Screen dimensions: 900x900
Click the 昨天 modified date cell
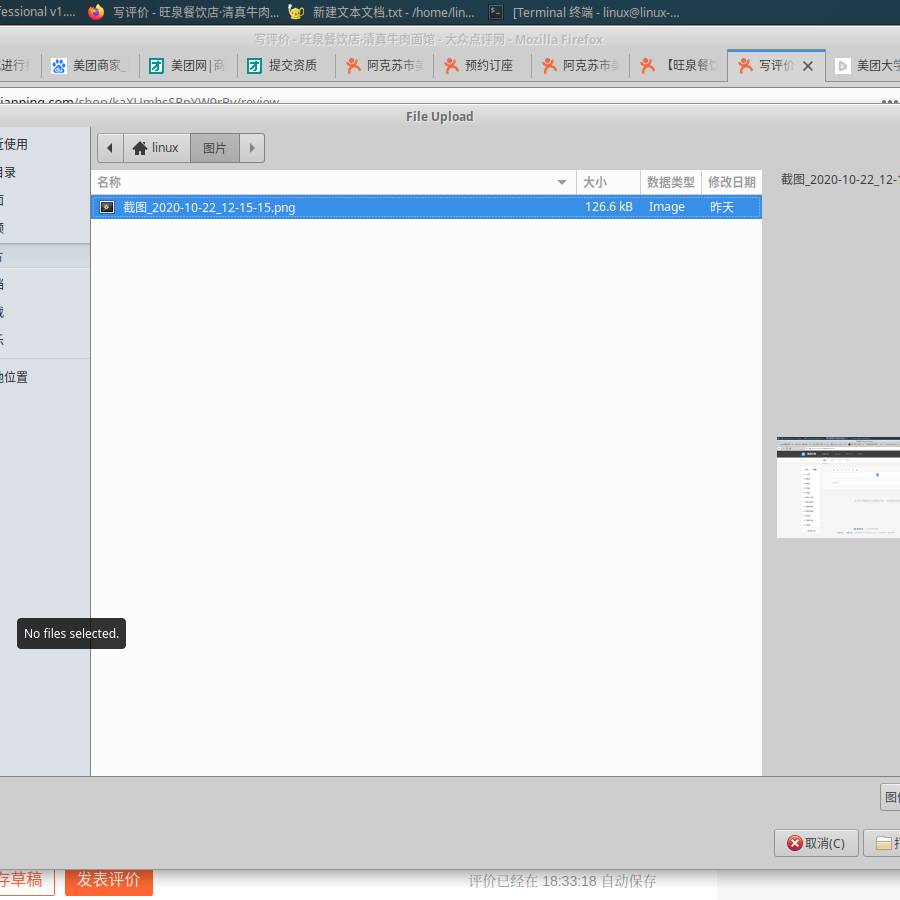[x=721, y=207]
